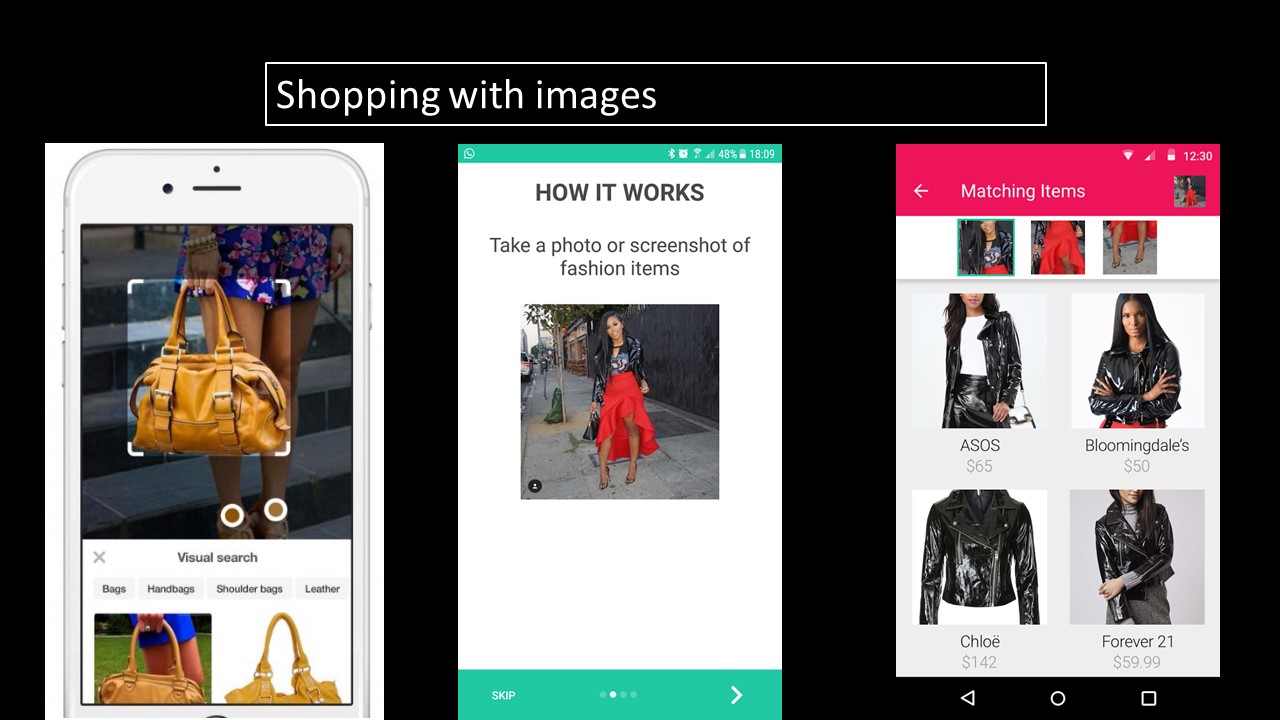Image resolution: width=1280 pixels, height=720 pixels.
Task: Click the 18:09 clock
Action: coord(762,154)
